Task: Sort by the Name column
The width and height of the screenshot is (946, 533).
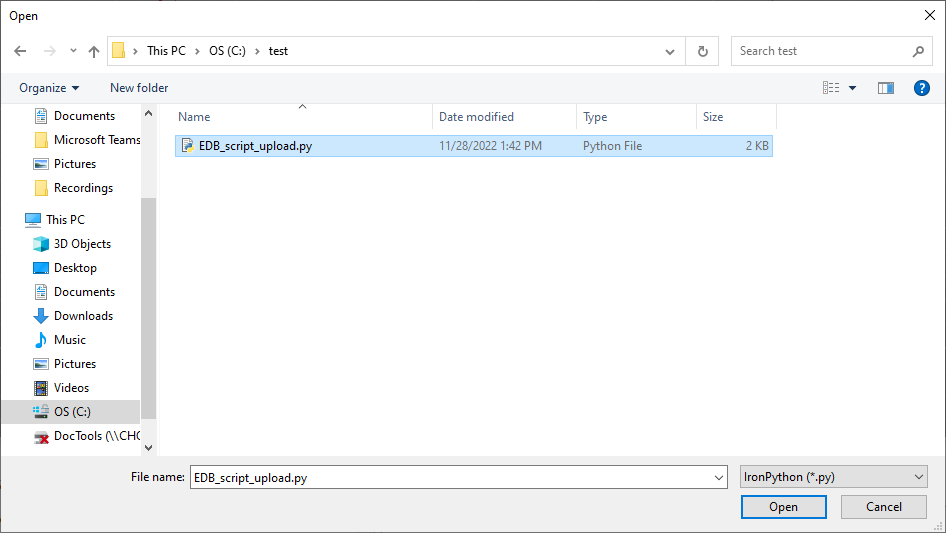Action: [302, 116]
